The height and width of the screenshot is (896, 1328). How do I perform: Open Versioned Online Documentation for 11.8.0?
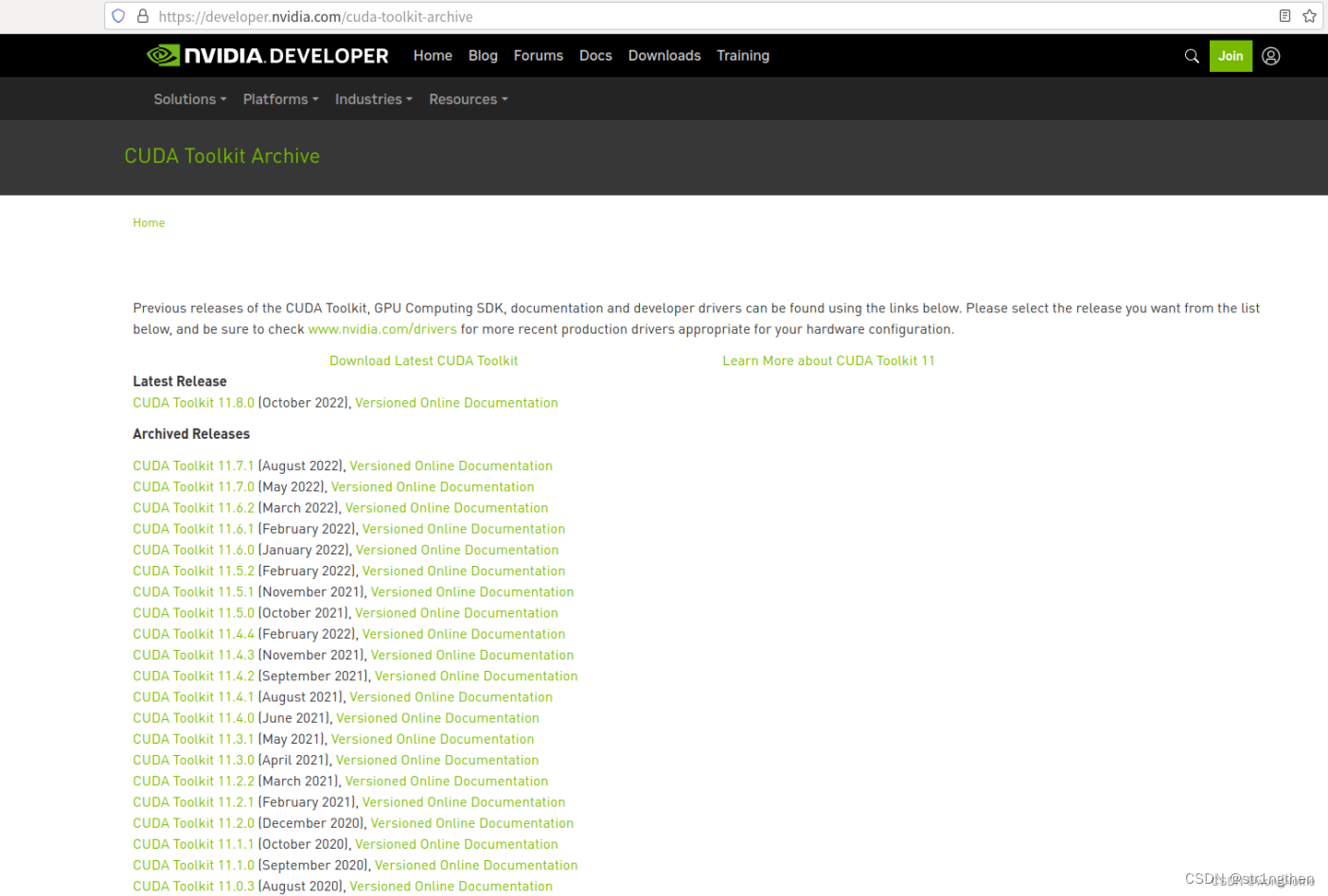[456, 403]
